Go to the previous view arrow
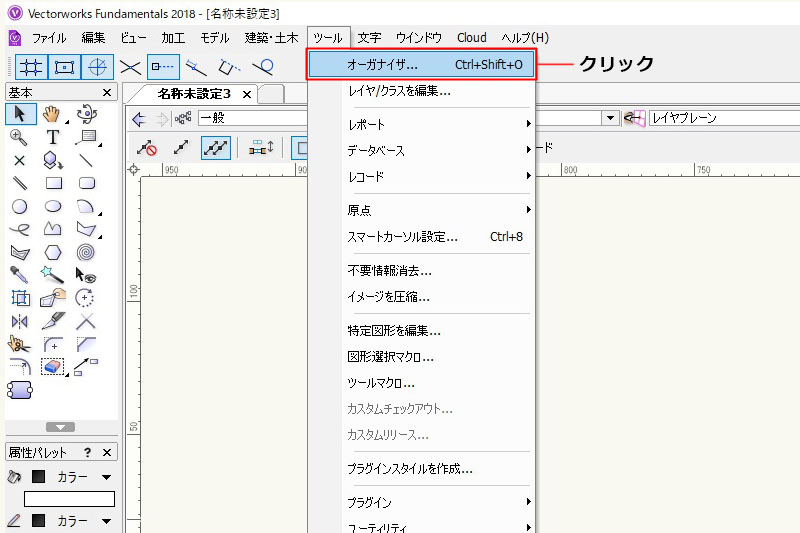 (139, 119)
